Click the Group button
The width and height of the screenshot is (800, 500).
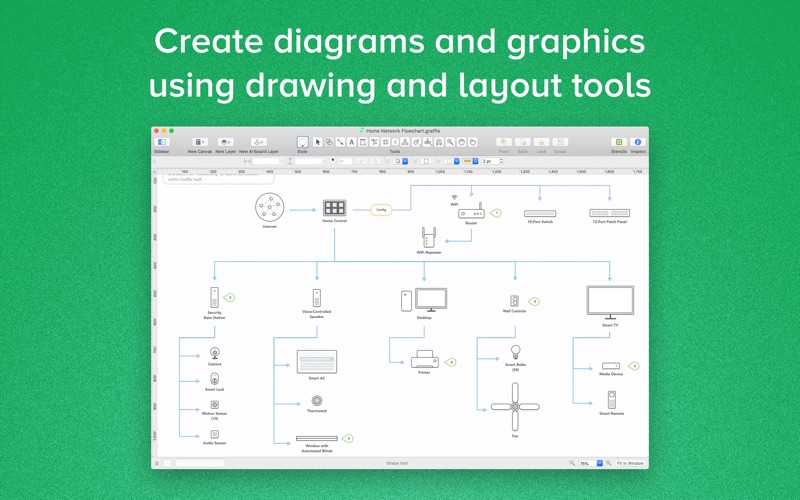point(560,143)
